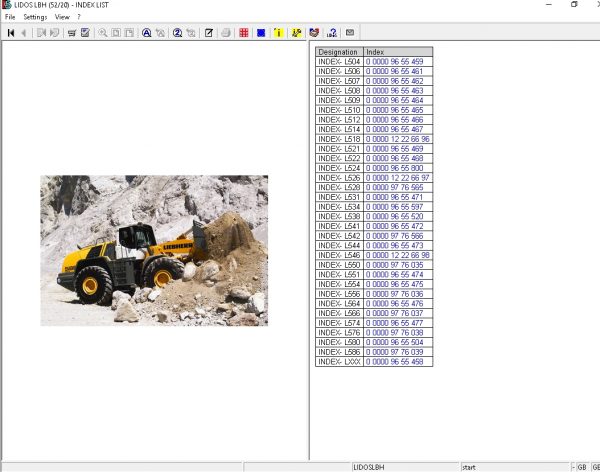
Task: Click the previous page arrow icon
Action: coord(24,33)
